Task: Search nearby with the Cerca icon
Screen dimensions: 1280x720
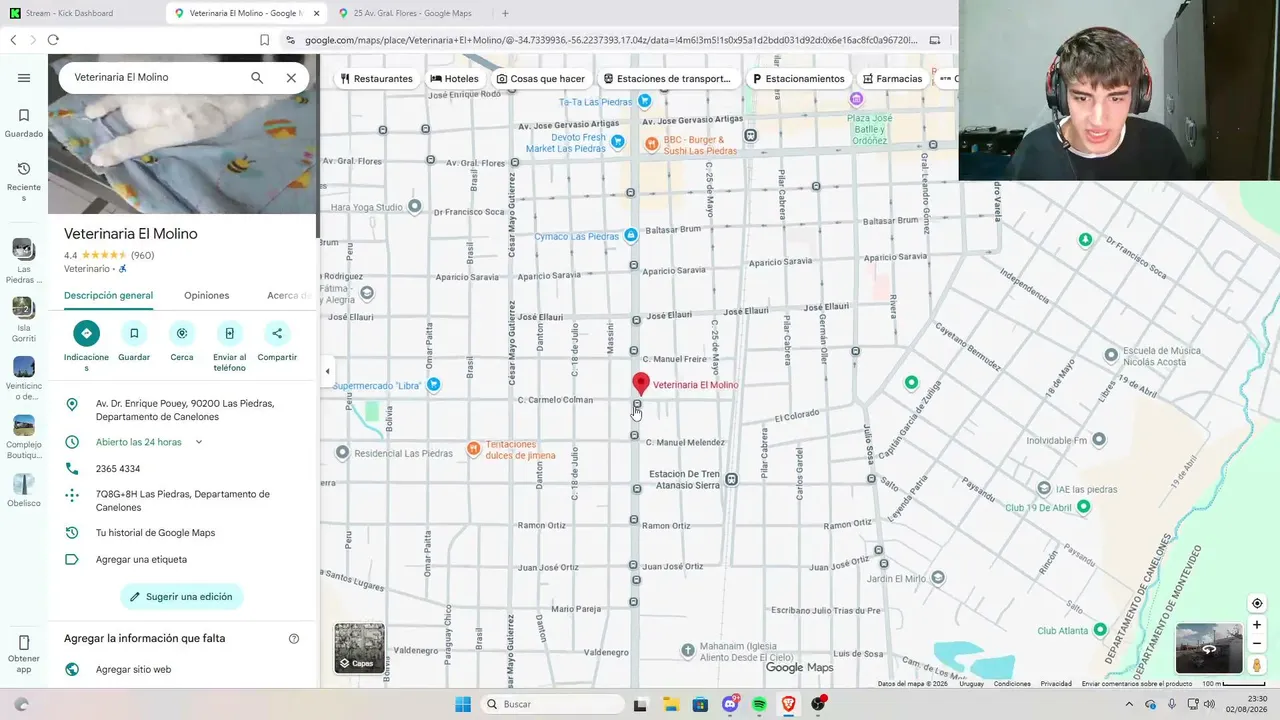Action: point(182,333)
